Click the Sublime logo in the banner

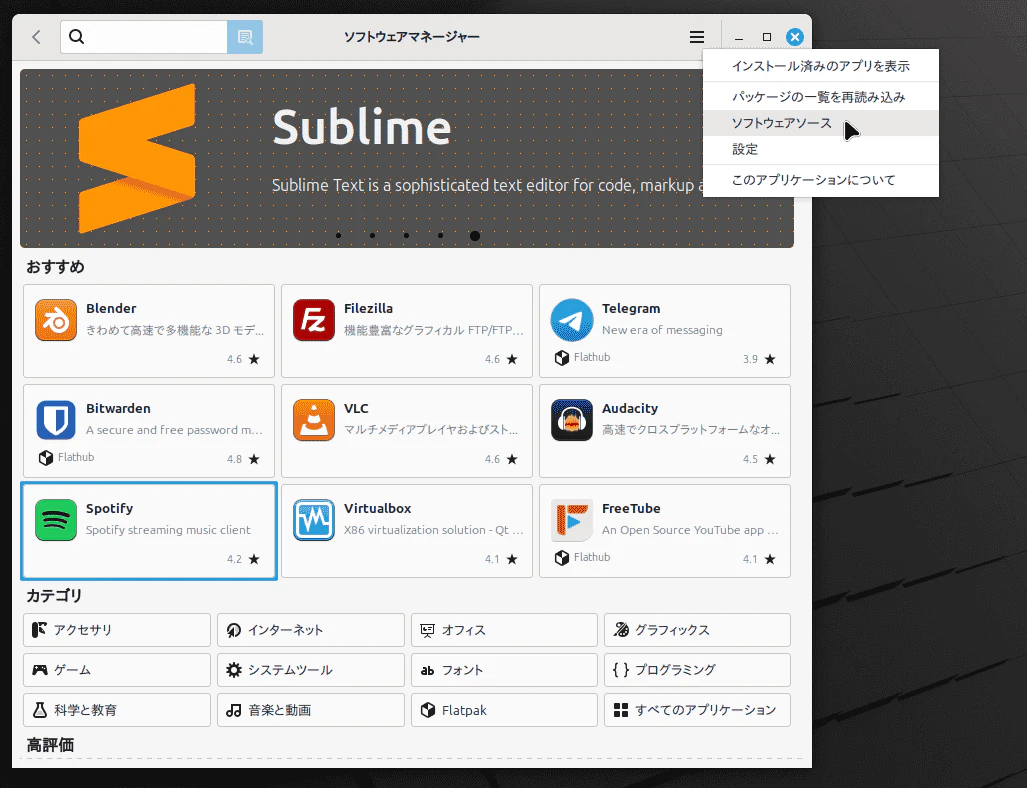coord(137,158)
